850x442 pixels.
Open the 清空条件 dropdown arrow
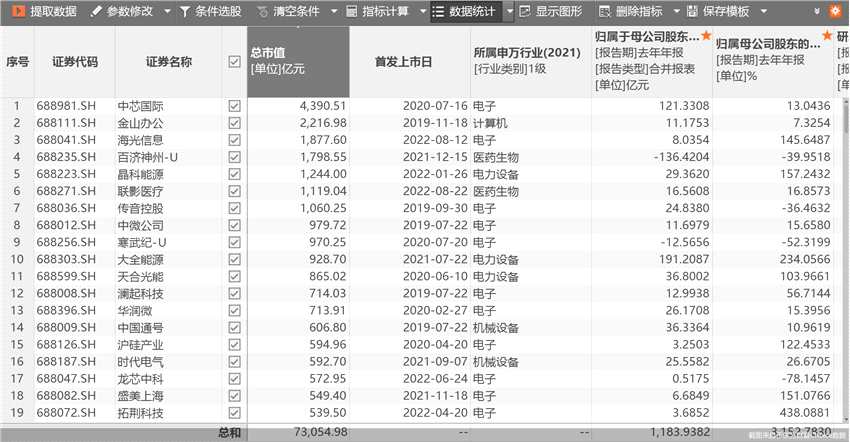(x=334, y=11)
